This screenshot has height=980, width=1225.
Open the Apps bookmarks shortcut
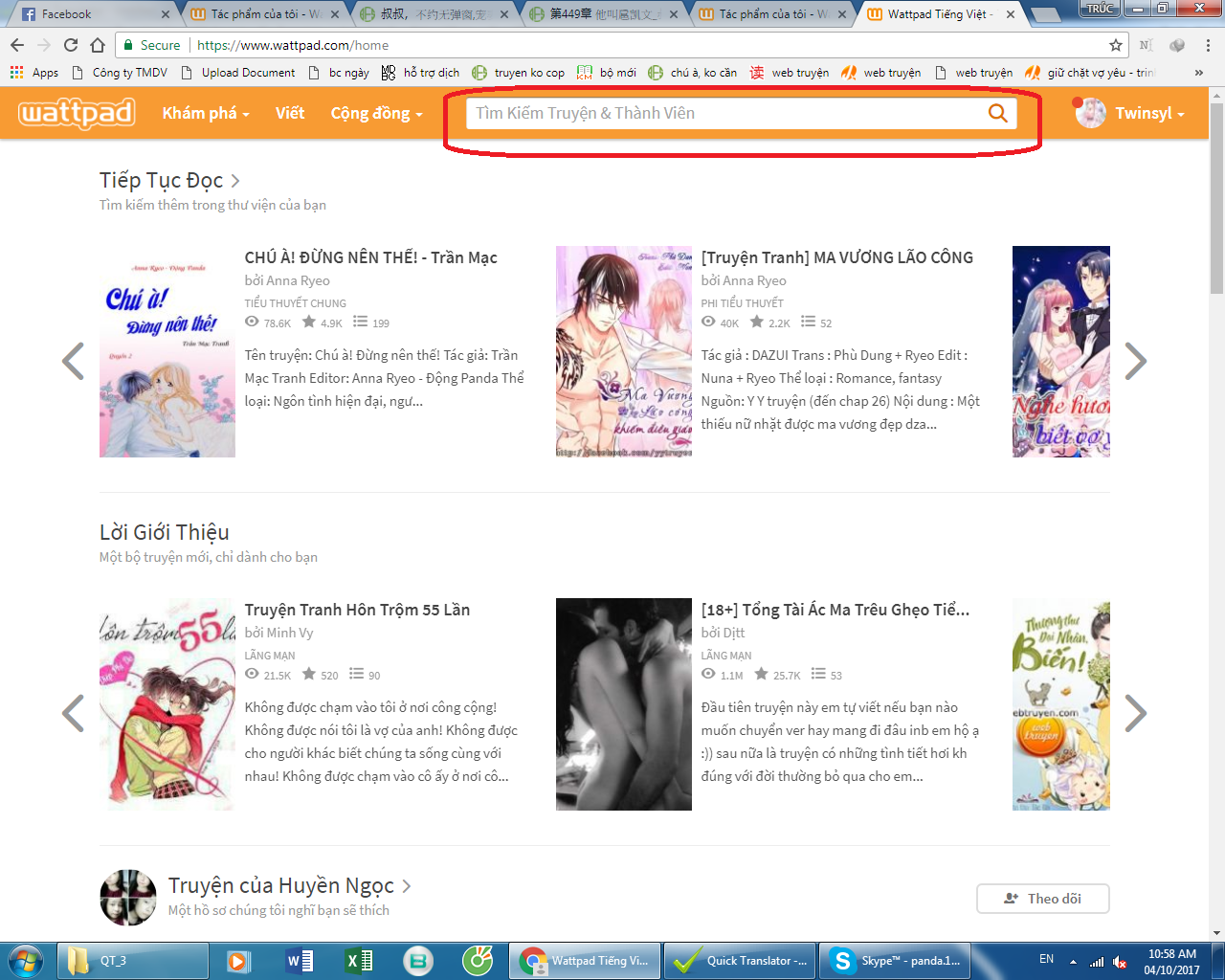34,73
